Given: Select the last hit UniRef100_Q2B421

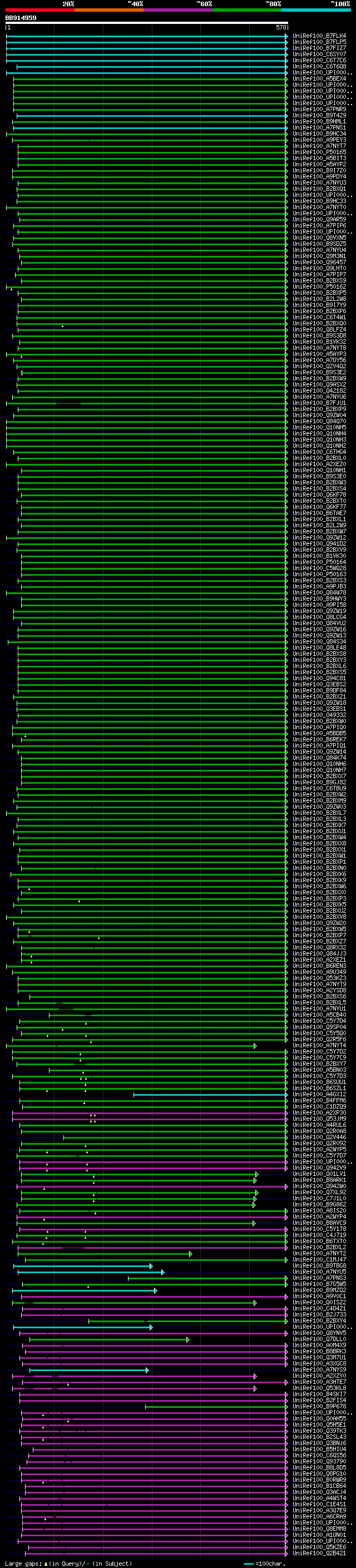Looking at the screenshot, I should click(x=319, y=1553).
